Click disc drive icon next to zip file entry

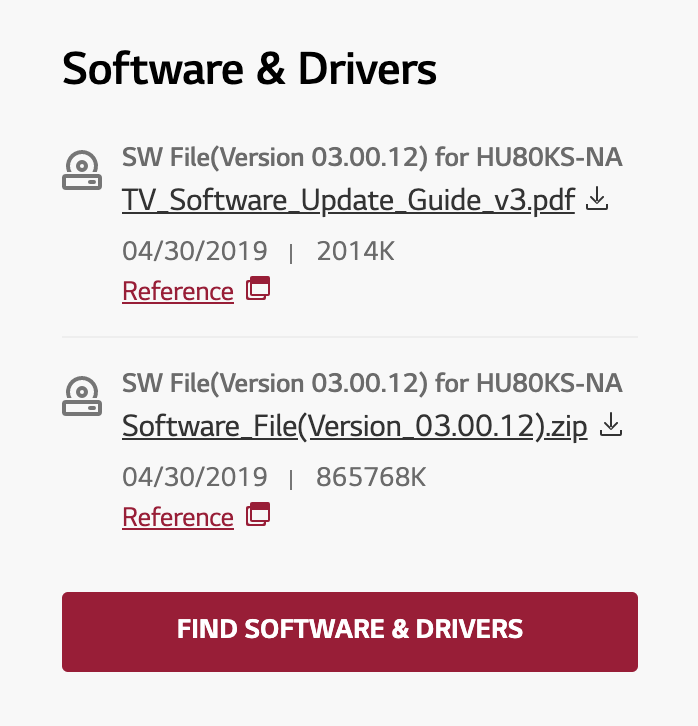coord(82,396)
